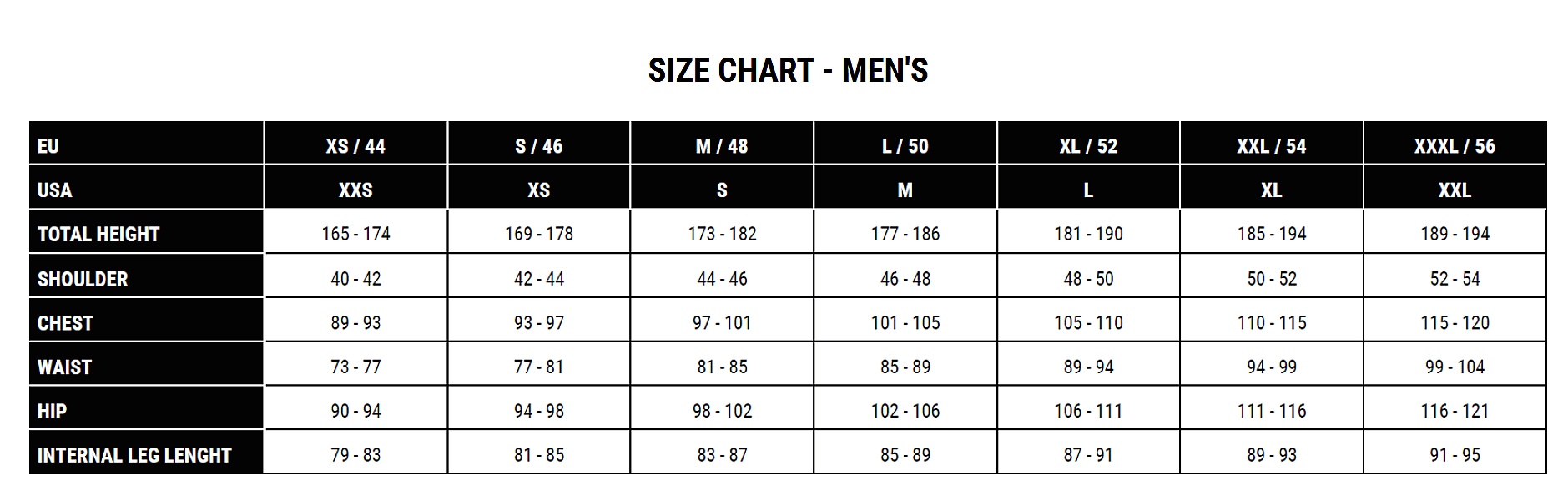Click the 165 - 174 height cell
The width and height of the screenshot is (1568, 491).
tap(355, 234)
